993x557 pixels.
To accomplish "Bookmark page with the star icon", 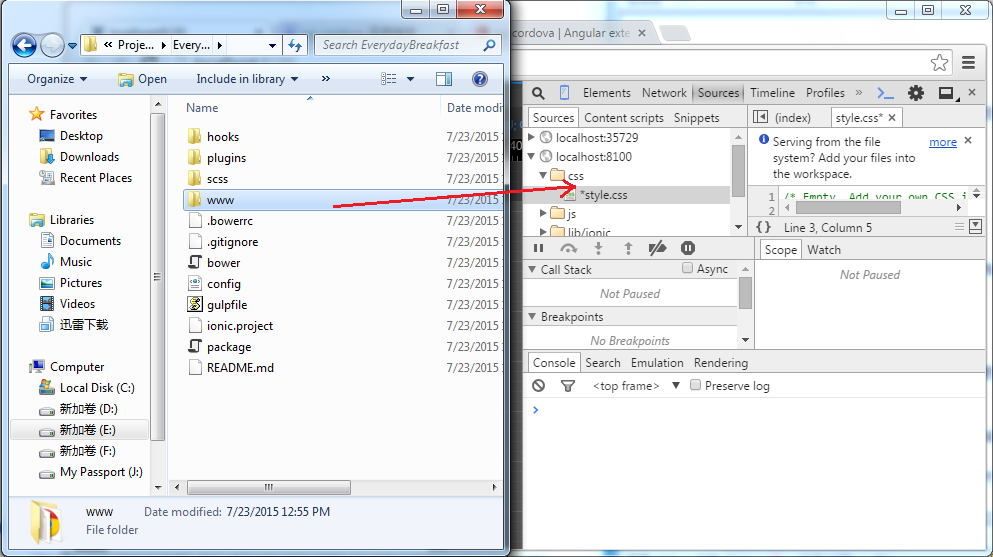I will coord(939,62).
